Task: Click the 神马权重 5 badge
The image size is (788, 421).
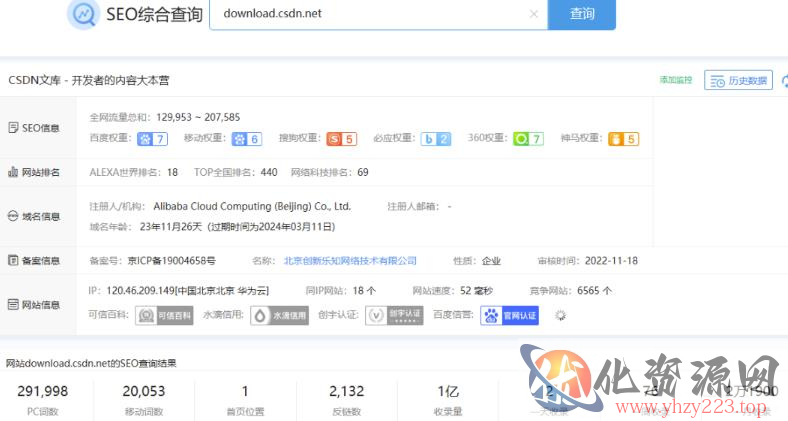Action: point(624,139)
